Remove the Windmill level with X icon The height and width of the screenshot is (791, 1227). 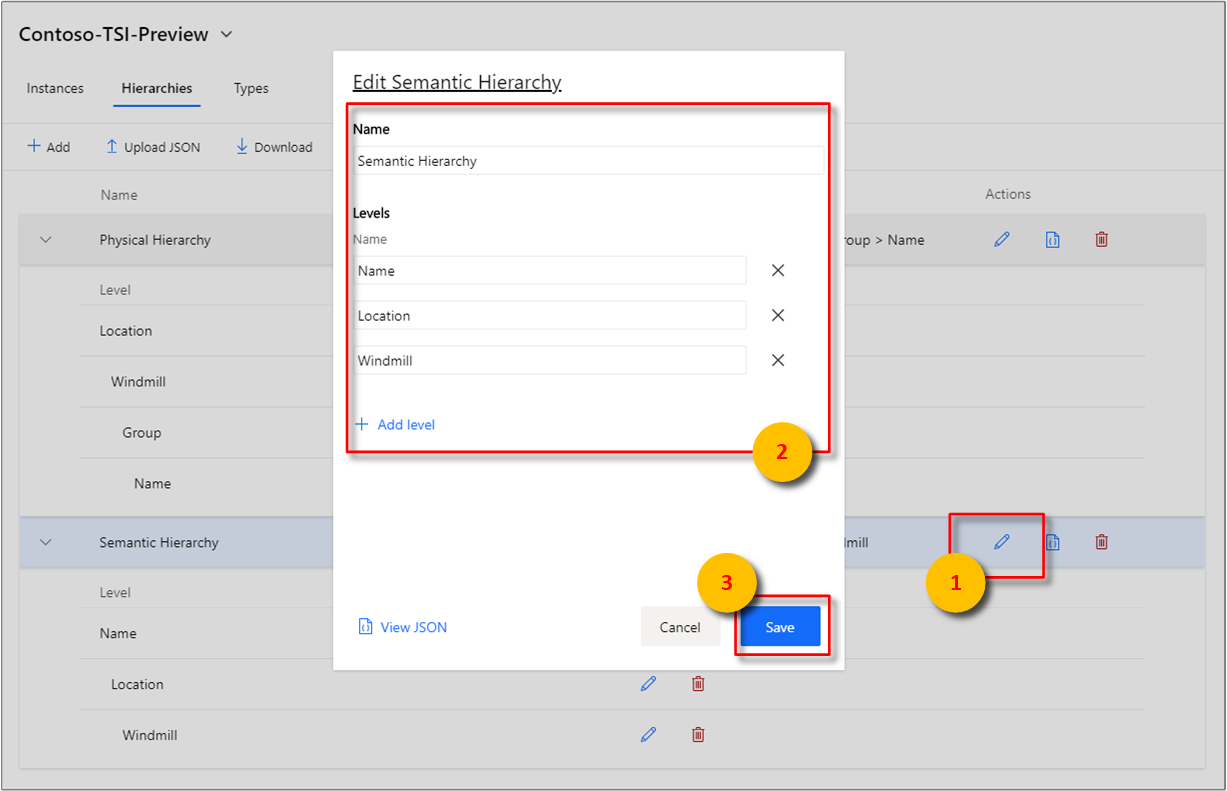[x=778, y=361]
